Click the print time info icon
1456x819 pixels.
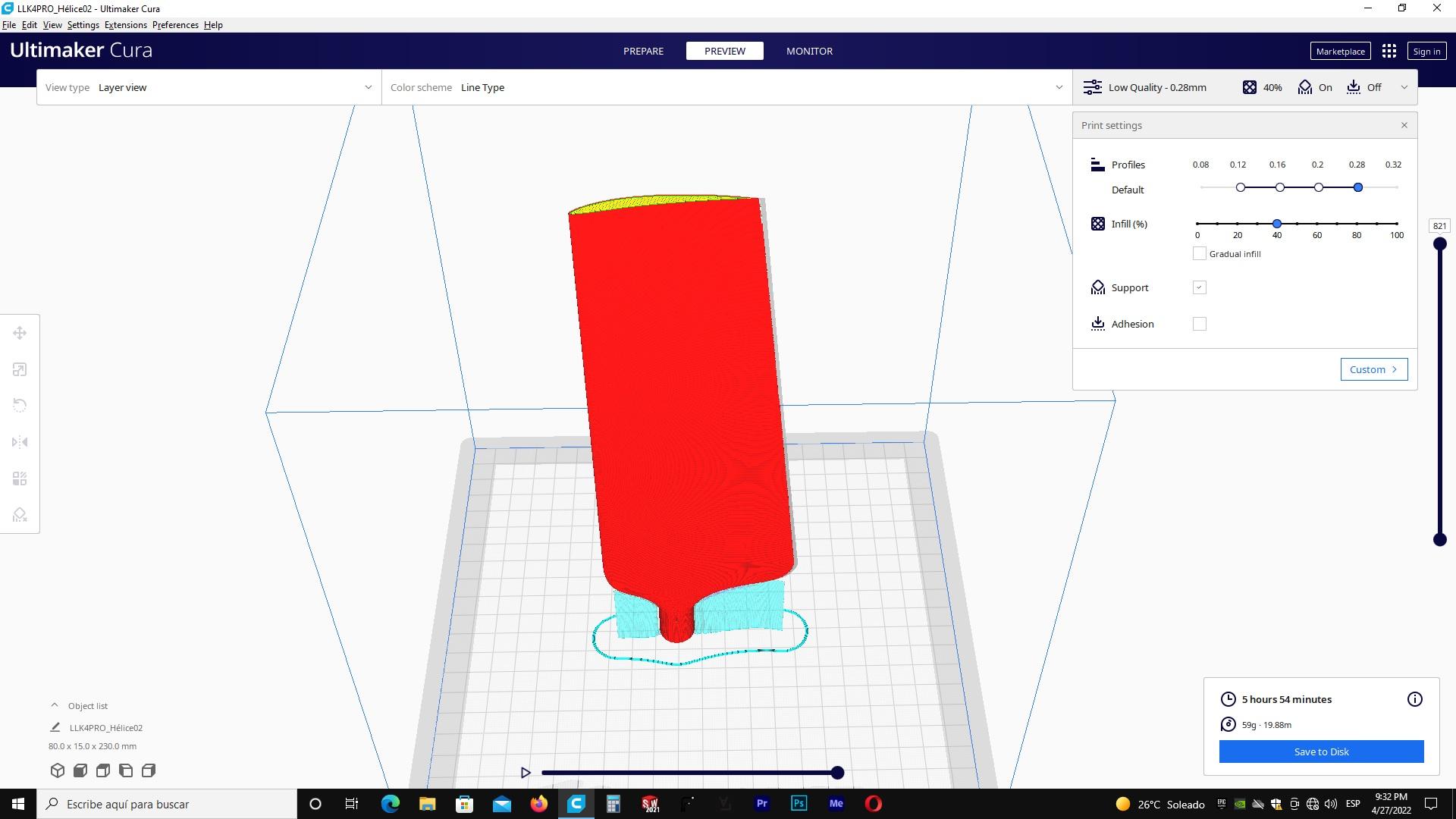(1414, 699)
